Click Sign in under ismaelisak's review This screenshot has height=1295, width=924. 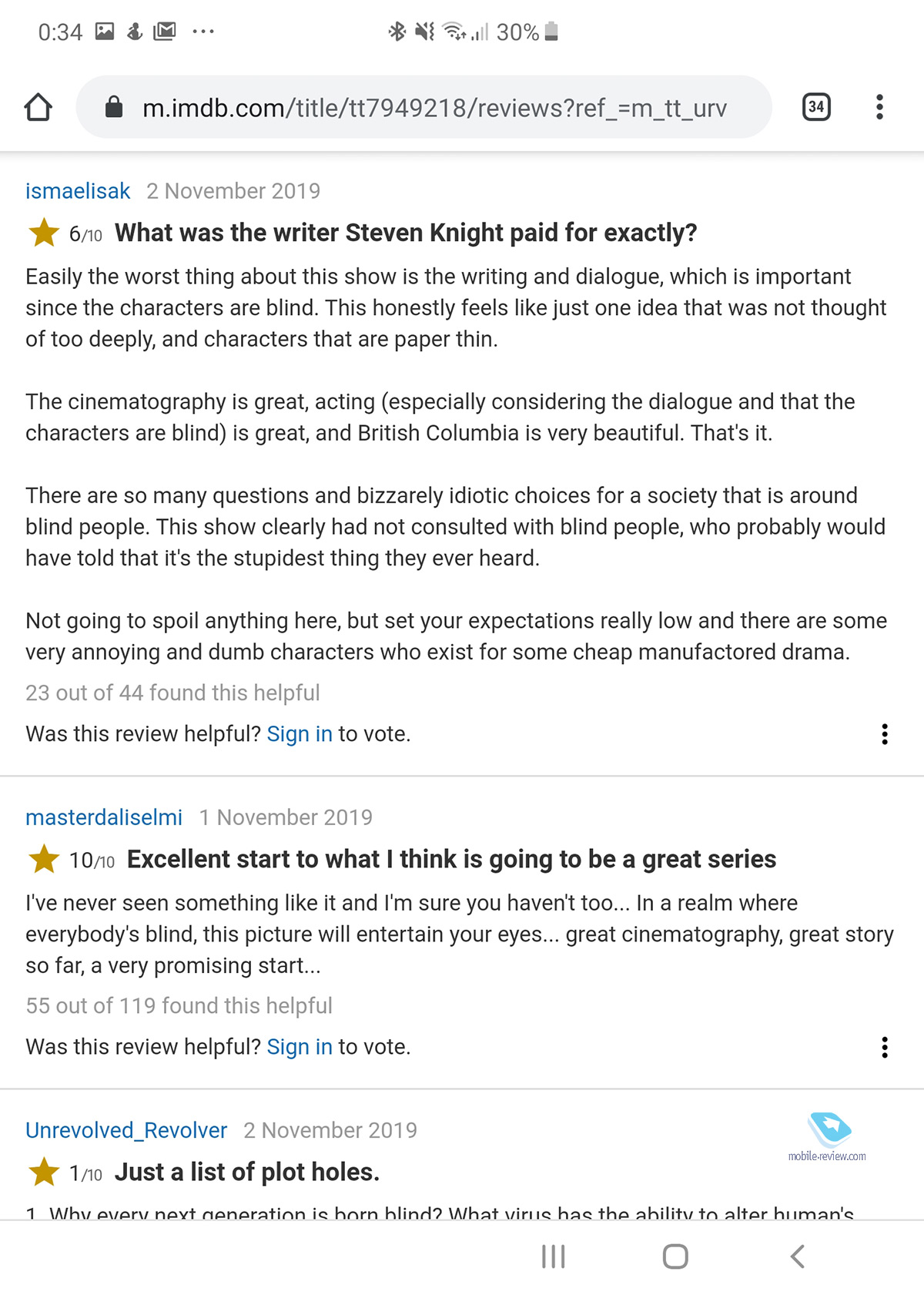[300, 734]
